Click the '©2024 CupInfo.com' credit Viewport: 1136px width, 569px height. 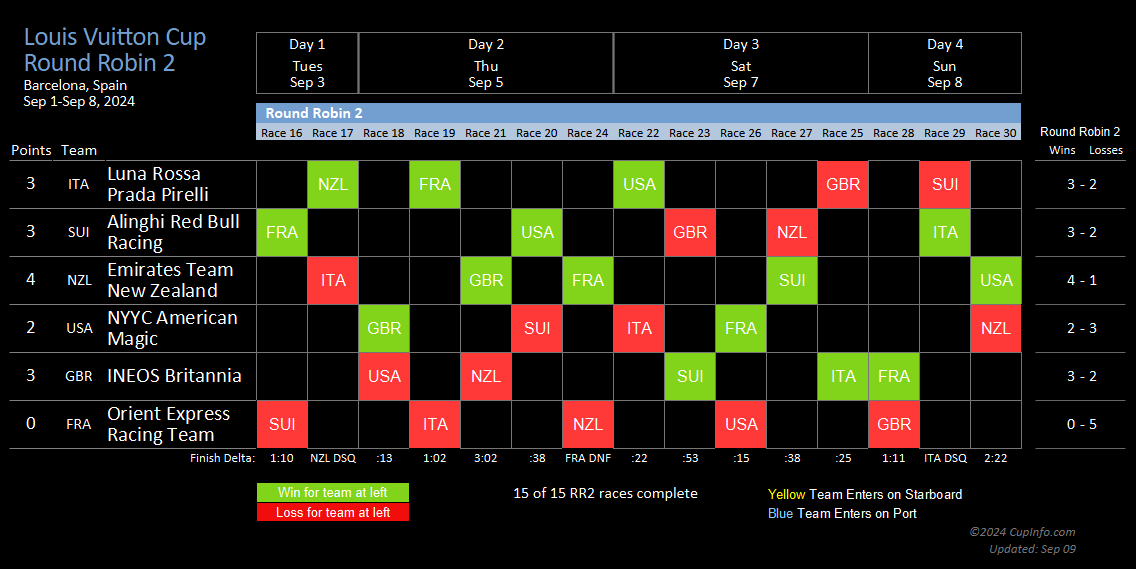1022,532
